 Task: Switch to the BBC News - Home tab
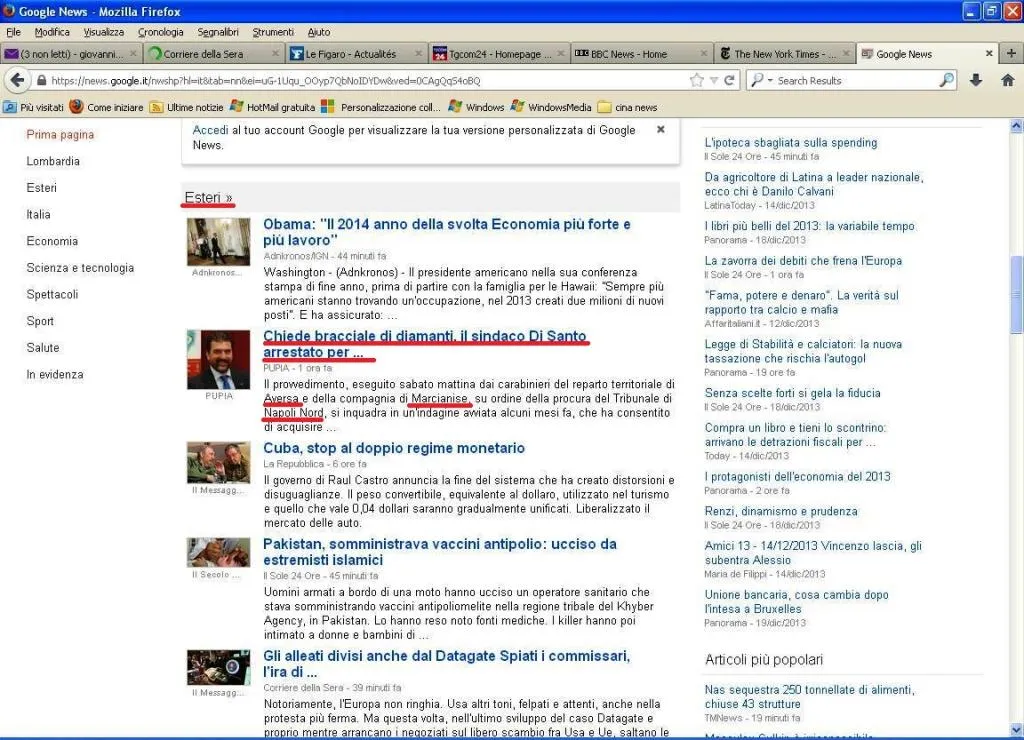coord(628,54)
